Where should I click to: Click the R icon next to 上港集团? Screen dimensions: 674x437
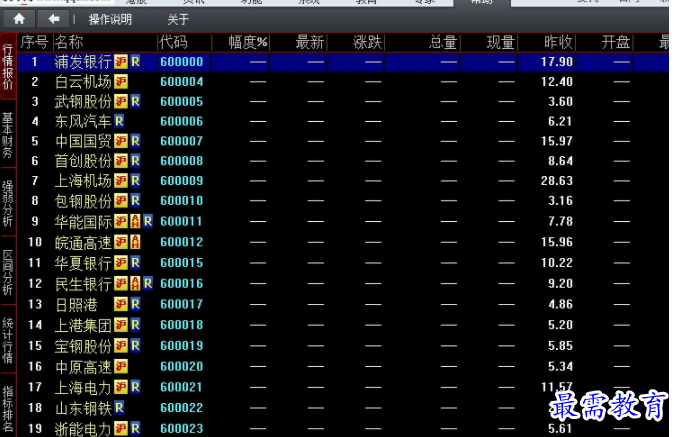[x=135, y=325]
